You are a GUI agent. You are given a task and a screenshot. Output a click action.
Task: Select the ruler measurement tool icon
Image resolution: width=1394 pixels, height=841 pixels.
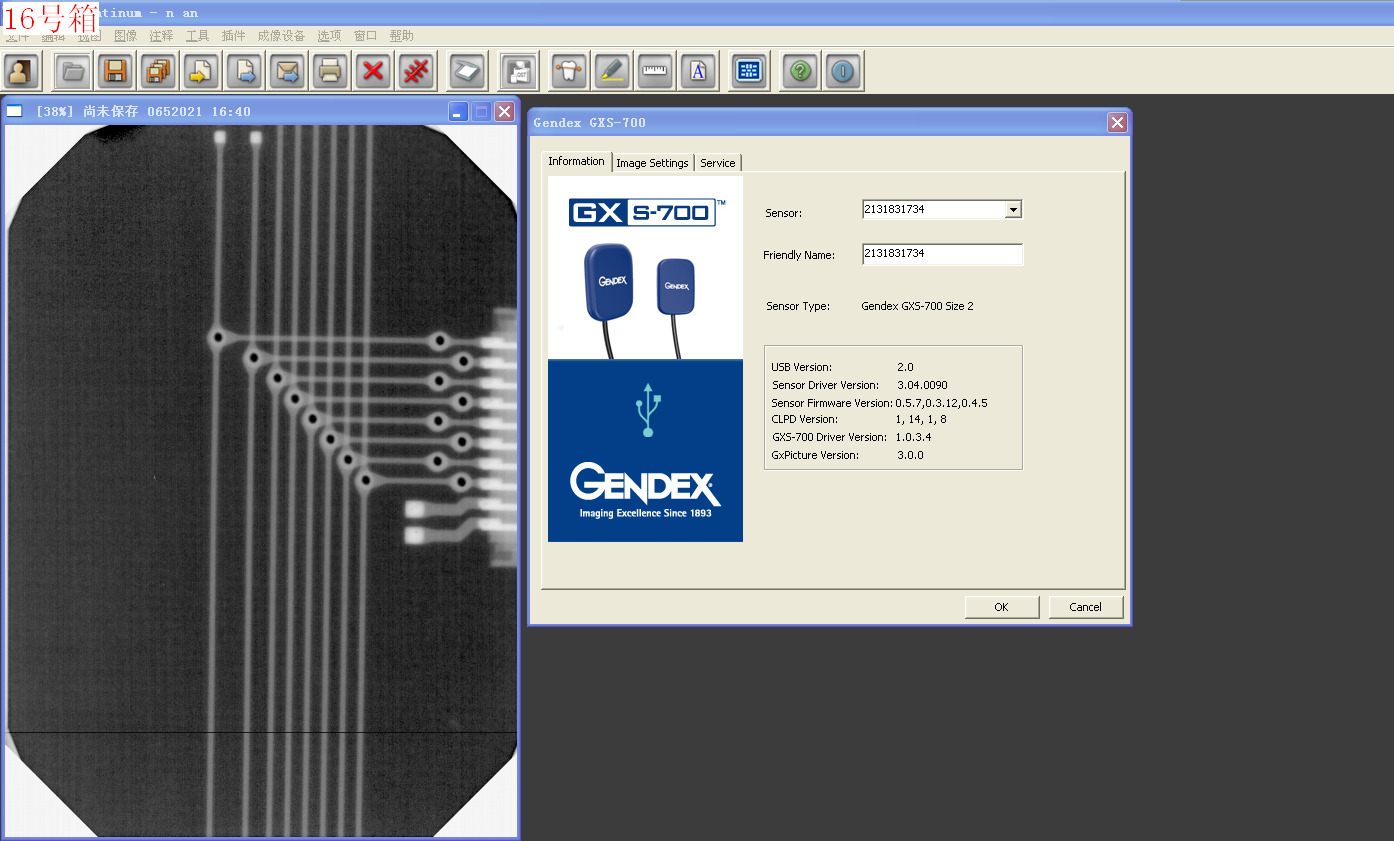pos(655,71)
